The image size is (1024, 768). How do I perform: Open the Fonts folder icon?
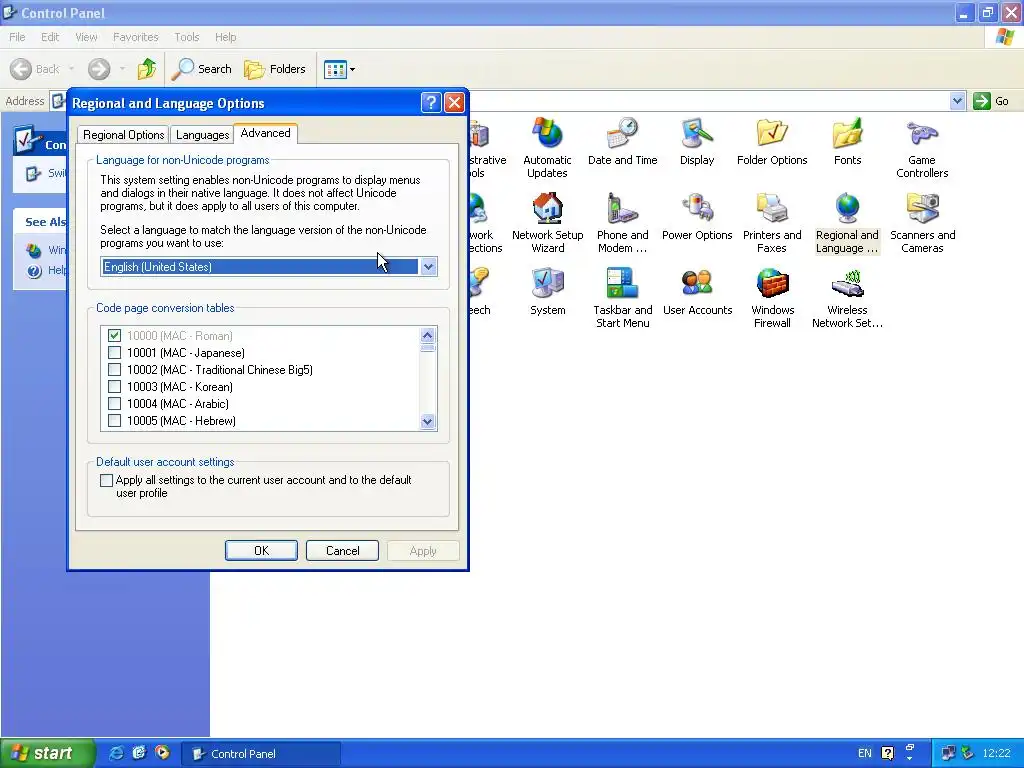point(847,141)
